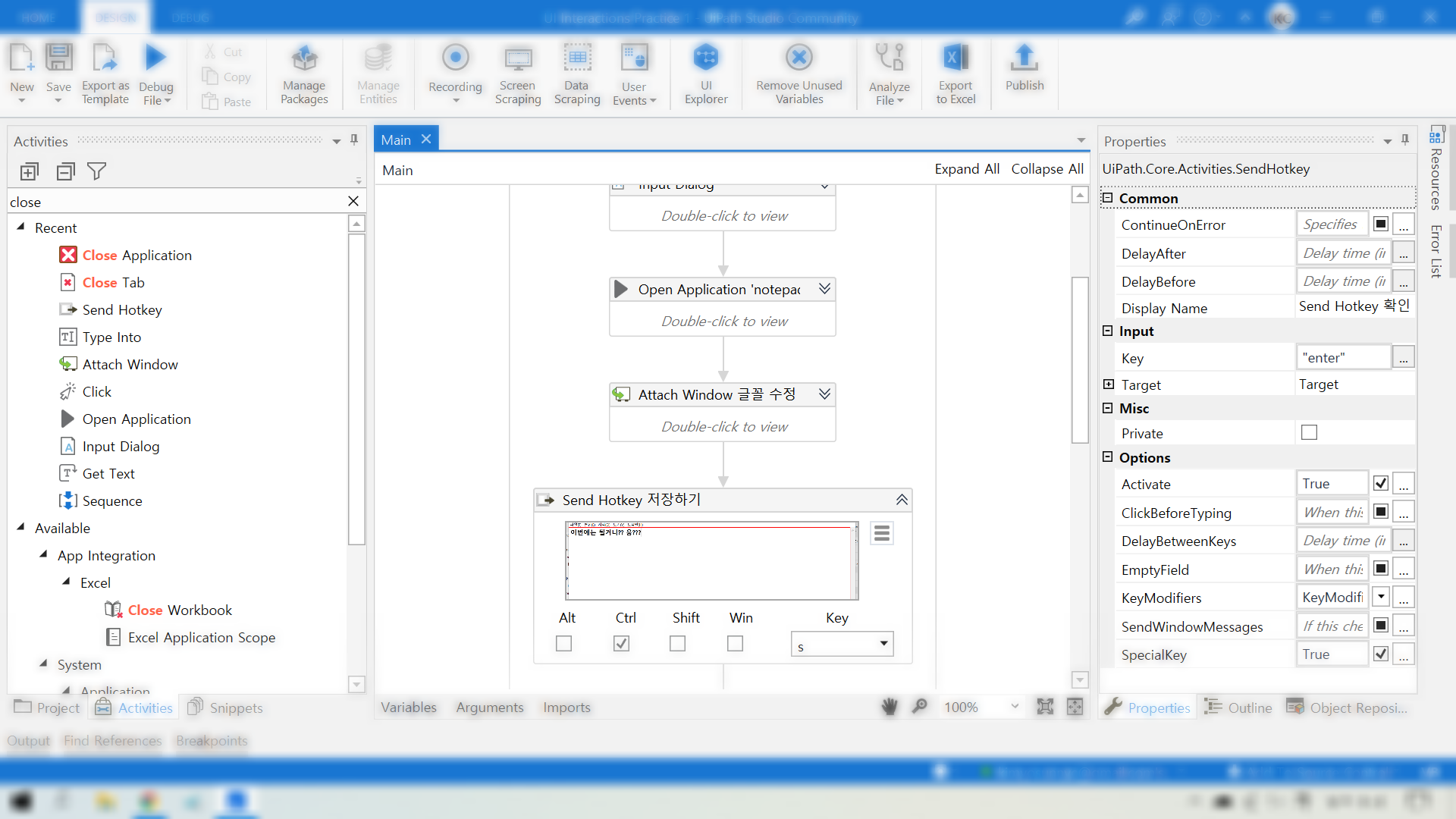Collapse the Send Hotkey activity
The height and width of the screenshot is (819, 1456).
[902, 500]
